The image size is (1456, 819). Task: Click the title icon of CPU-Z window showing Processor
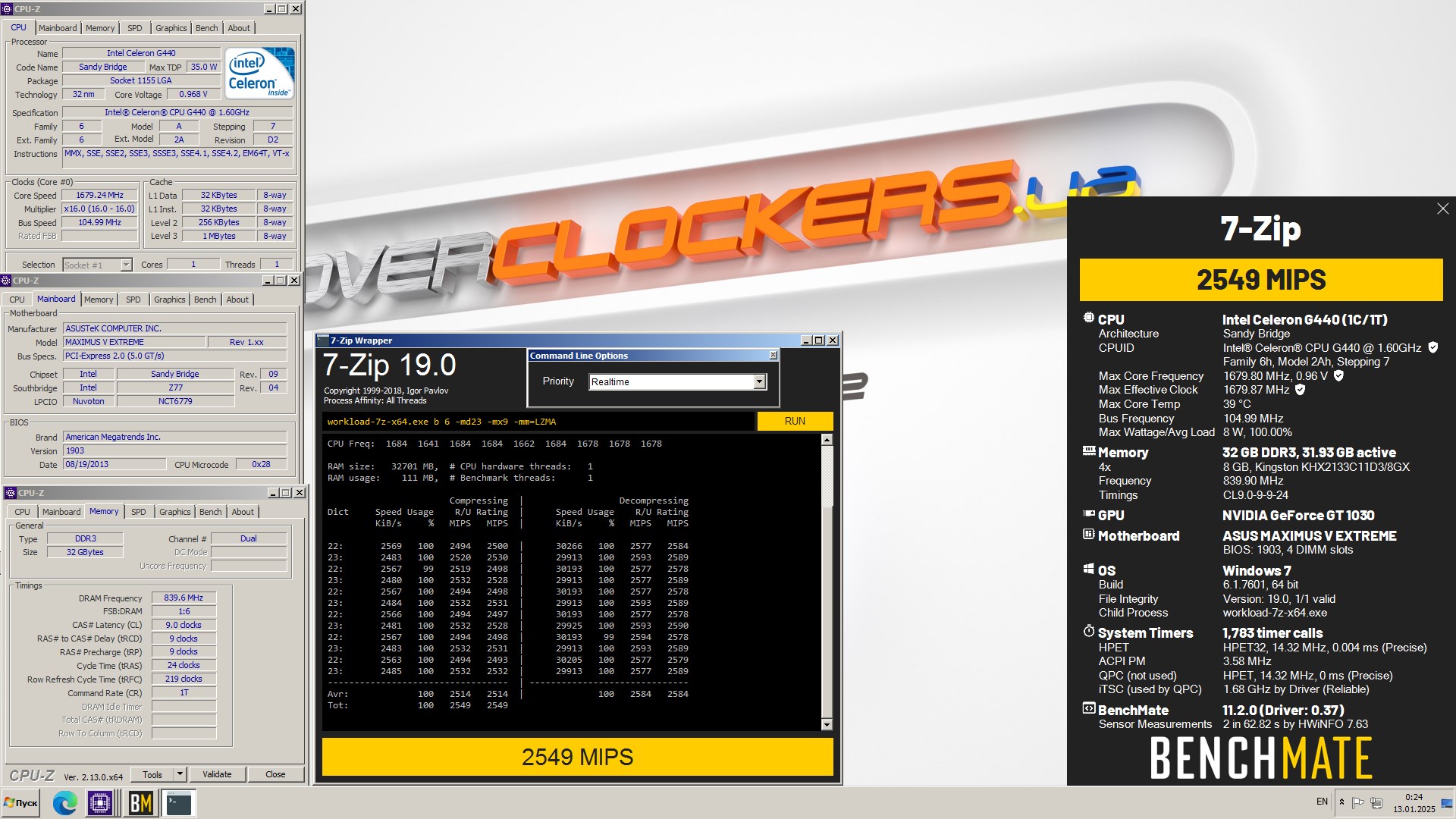click(7, 9)
